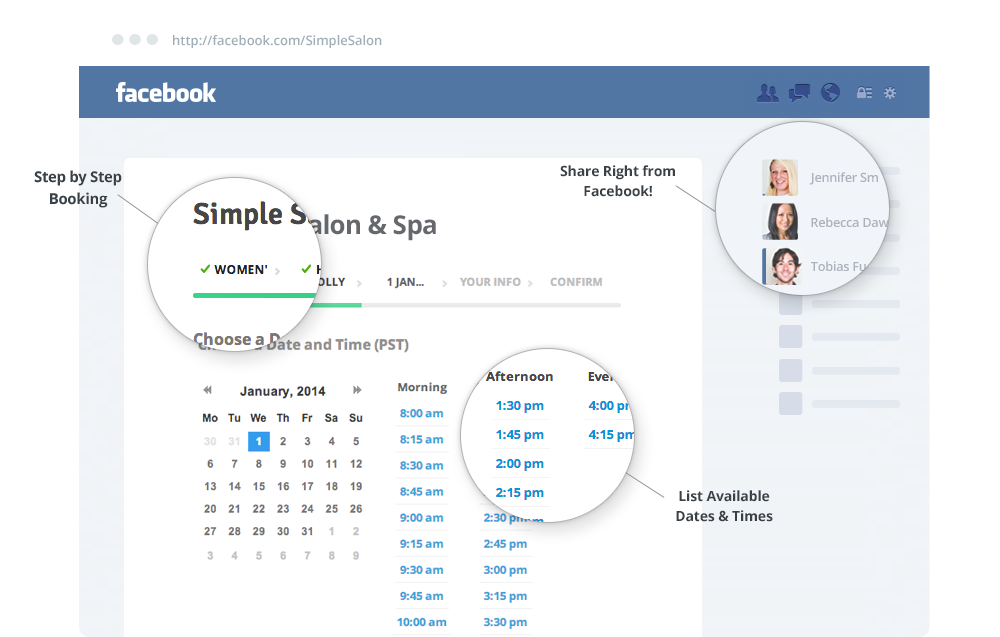Choose the 1:30 pm time slot
Screen dimensions: 1000x637
[x=520, y=406]
